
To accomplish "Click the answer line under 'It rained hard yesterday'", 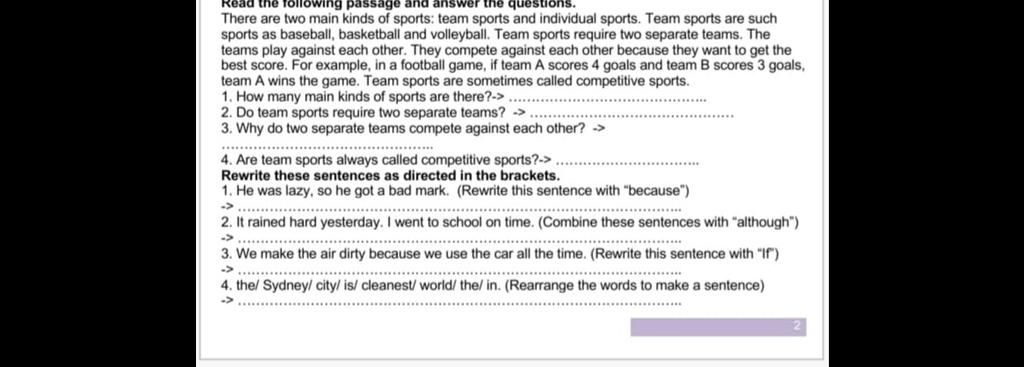I will [459, 241].
